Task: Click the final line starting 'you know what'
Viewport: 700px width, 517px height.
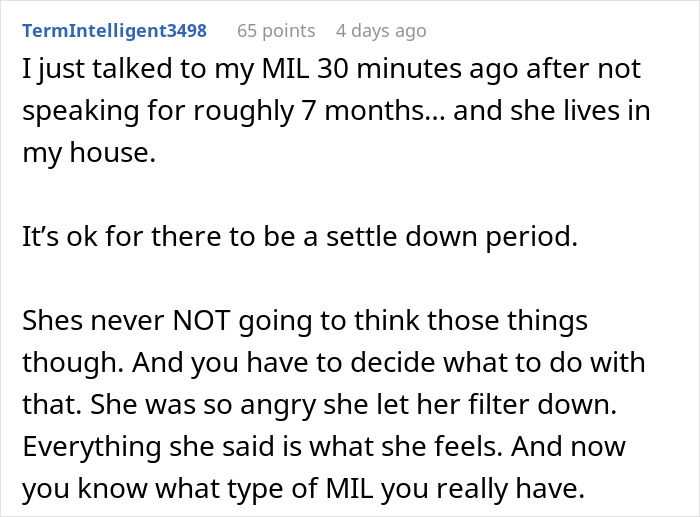Action: click(304, 488)
